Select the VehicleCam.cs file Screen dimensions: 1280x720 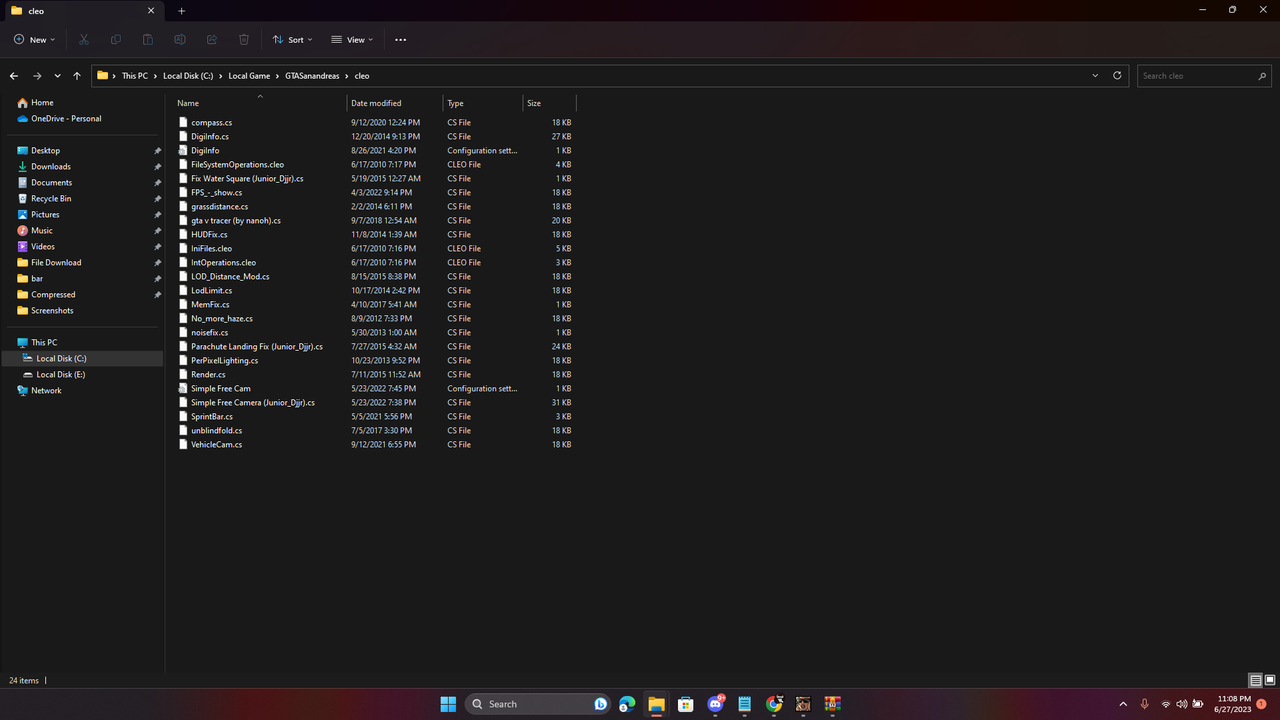pyautogui.click(x=216, y=445)
